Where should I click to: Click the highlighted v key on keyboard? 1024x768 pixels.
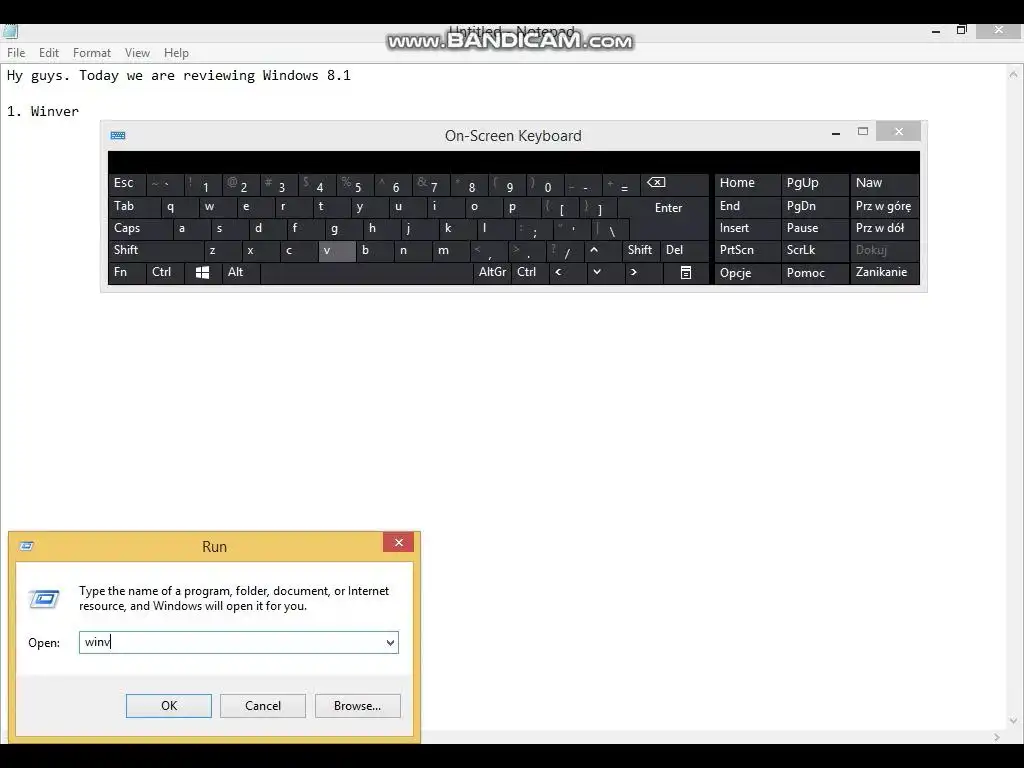click(x=337, y=251)
